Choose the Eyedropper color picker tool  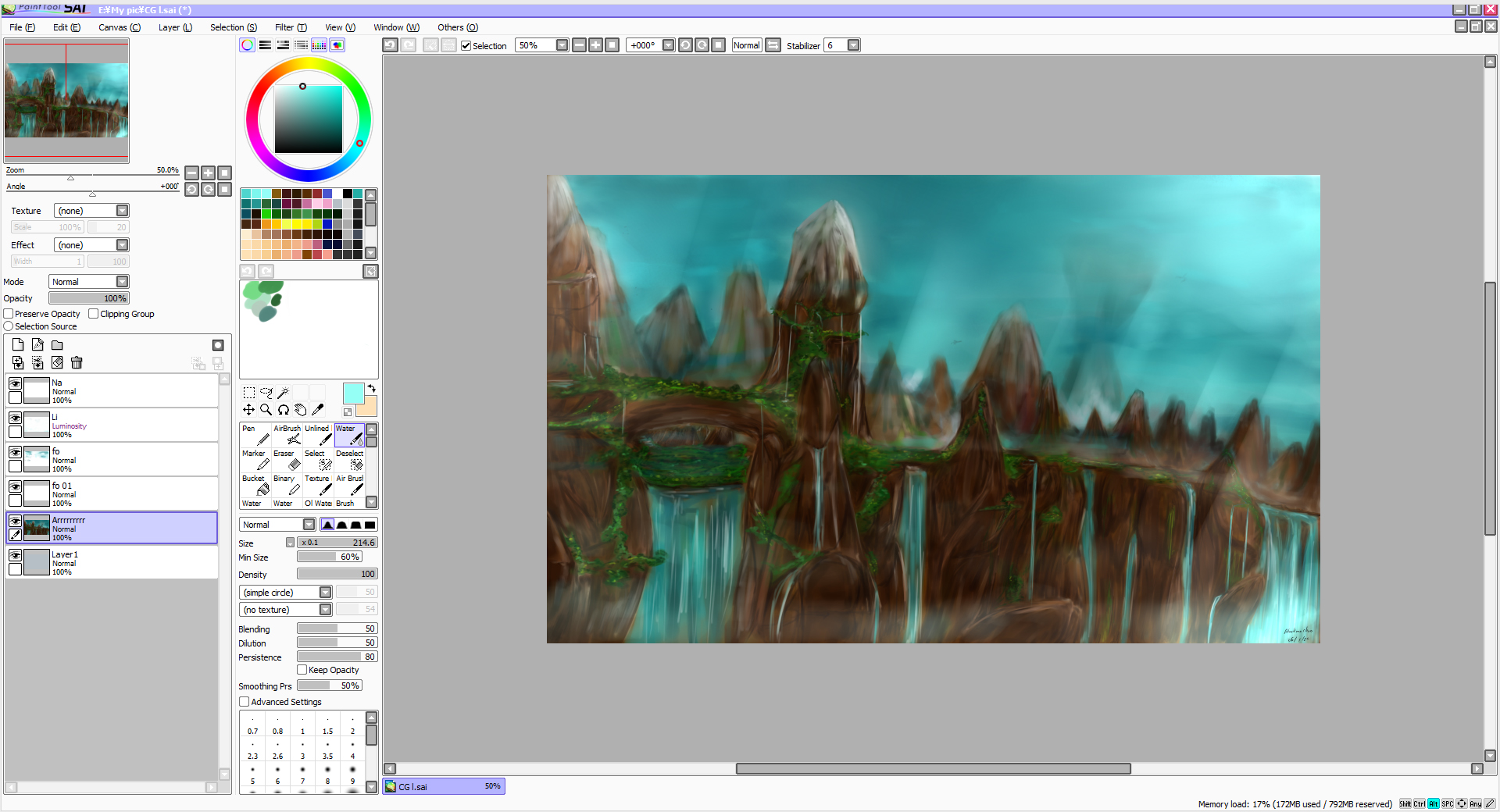pyautogui.click(x=317, y=410)
